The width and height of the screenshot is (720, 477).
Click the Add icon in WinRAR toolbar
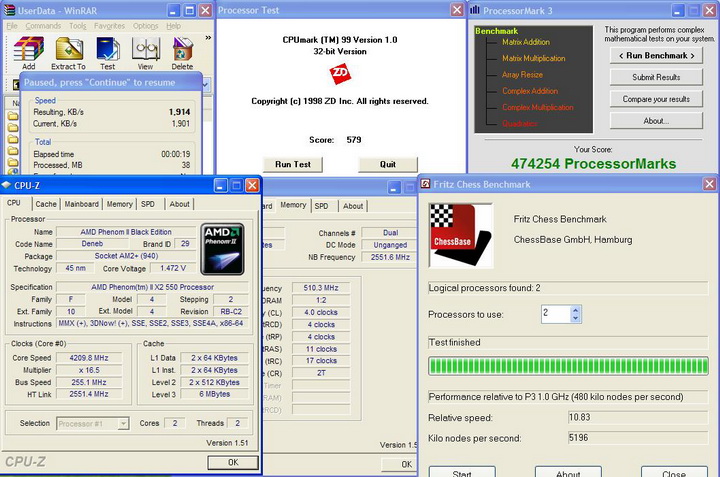28,53
